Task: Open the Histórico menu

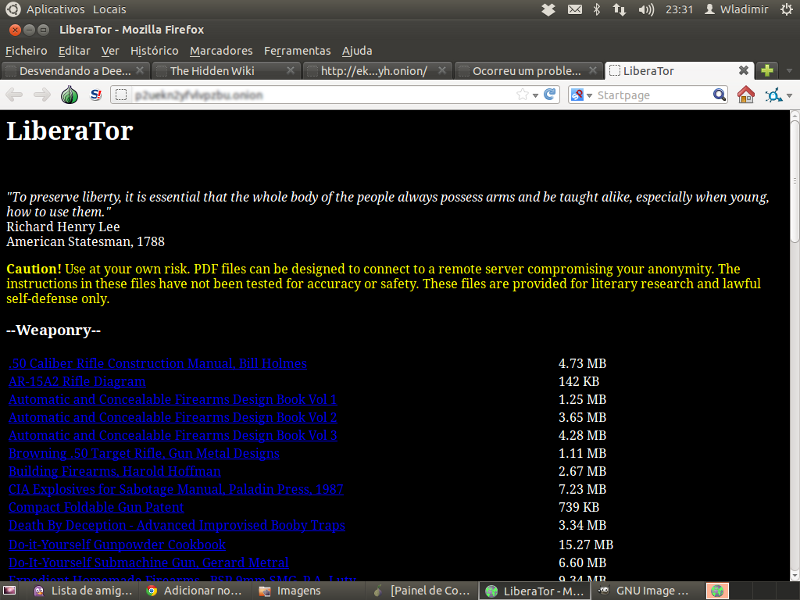Action: tap(154, 51)
